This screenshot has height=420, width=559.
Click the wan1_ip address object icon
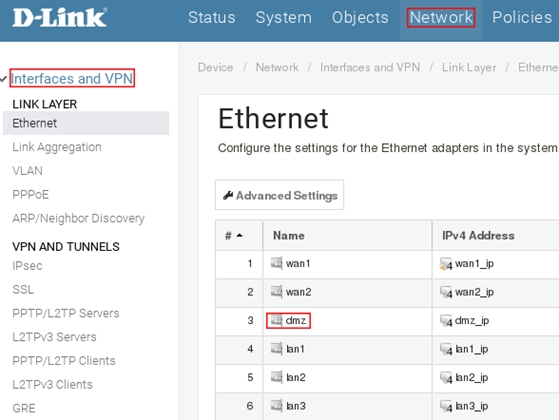point(446,264)
